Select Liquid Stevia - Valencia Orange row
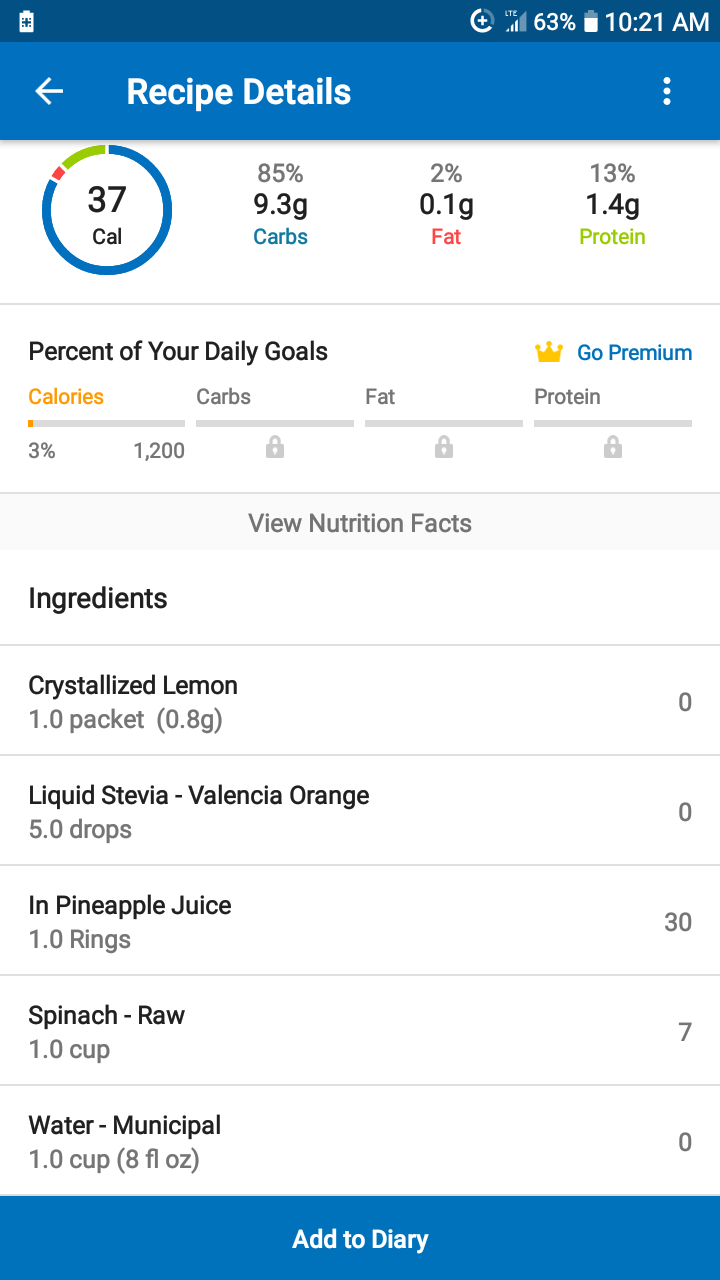This screenshot has height=1280, width=720. click(x=360, y=811)
